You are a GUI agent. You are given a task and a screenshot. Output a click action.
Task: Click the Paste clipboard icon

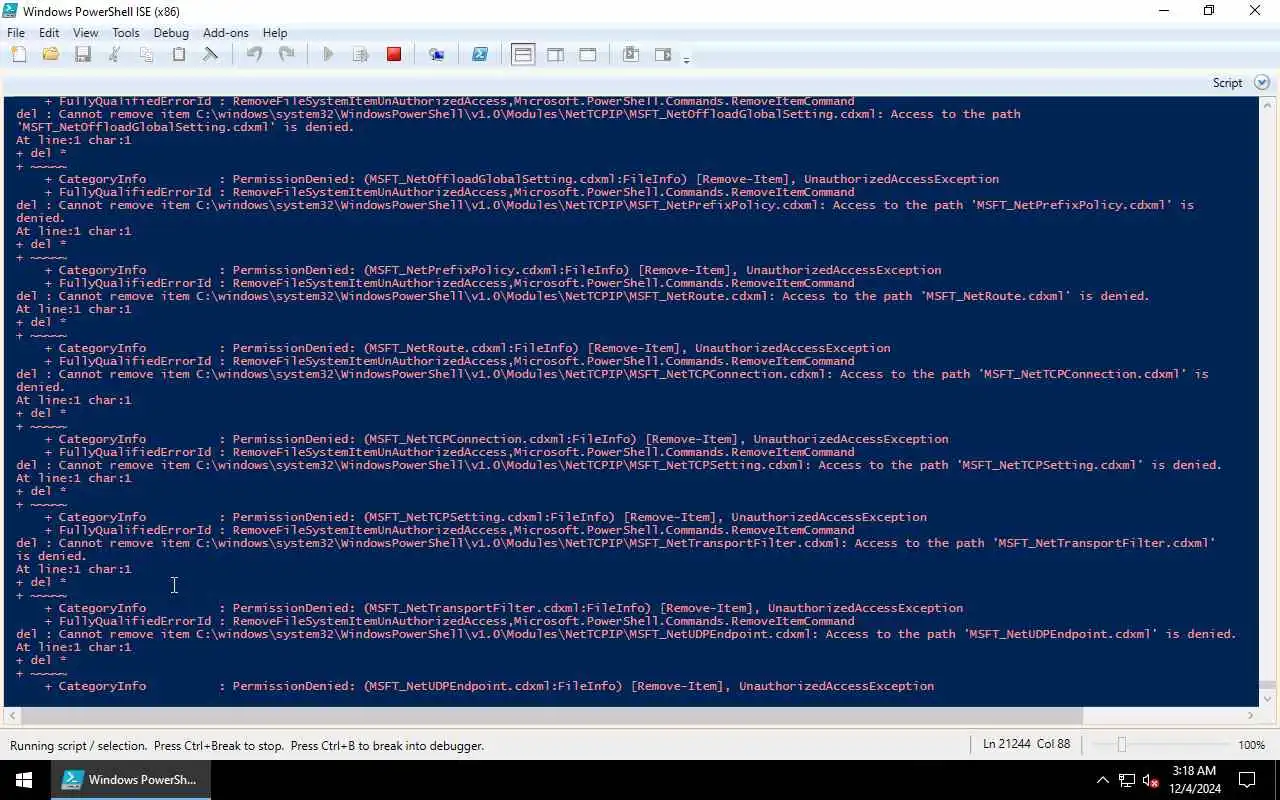coord(179,55)
